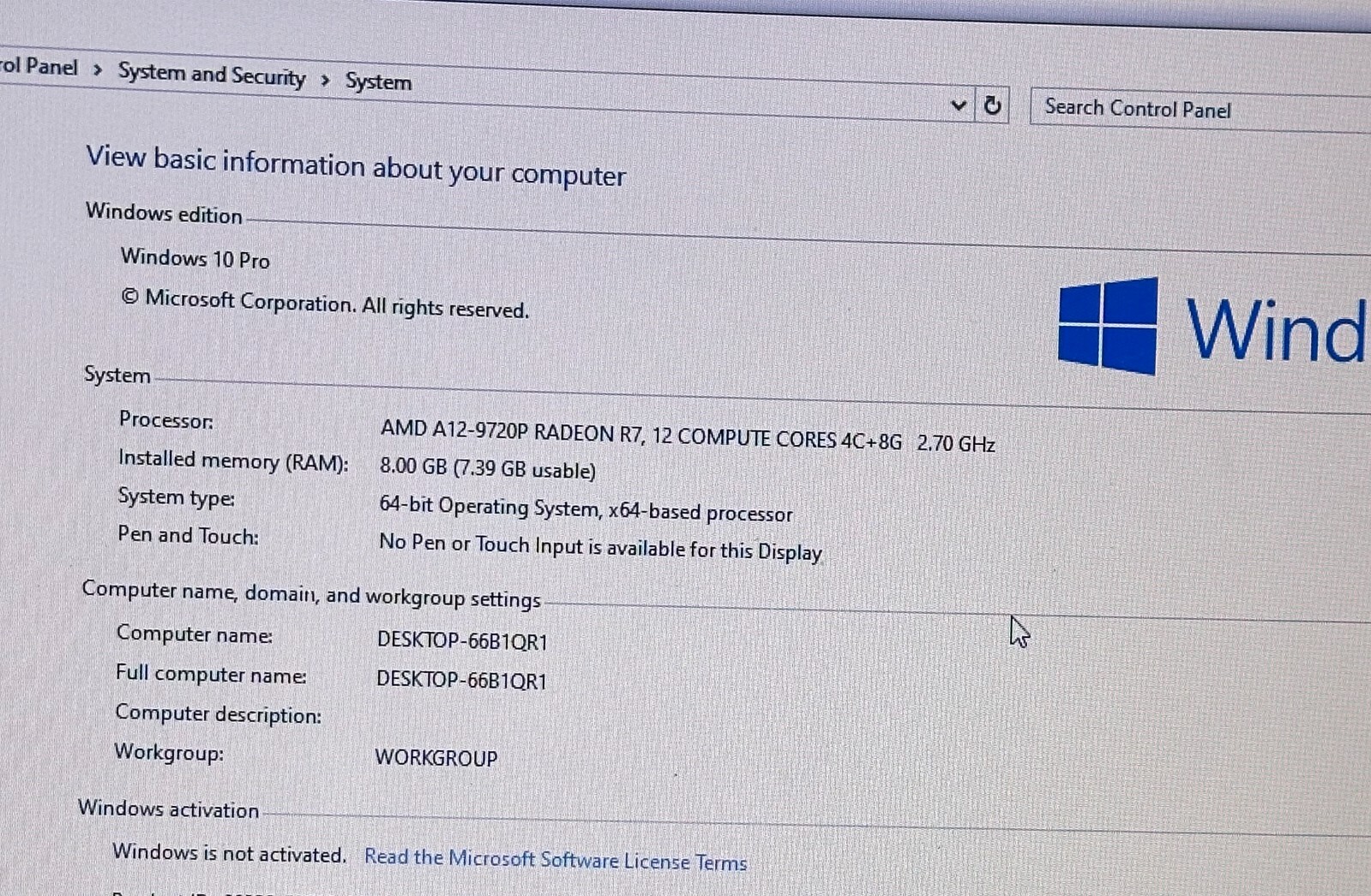Select Computer name value DESKTOP-66B1QR1

pyautogui.click(x=462, y=640)
